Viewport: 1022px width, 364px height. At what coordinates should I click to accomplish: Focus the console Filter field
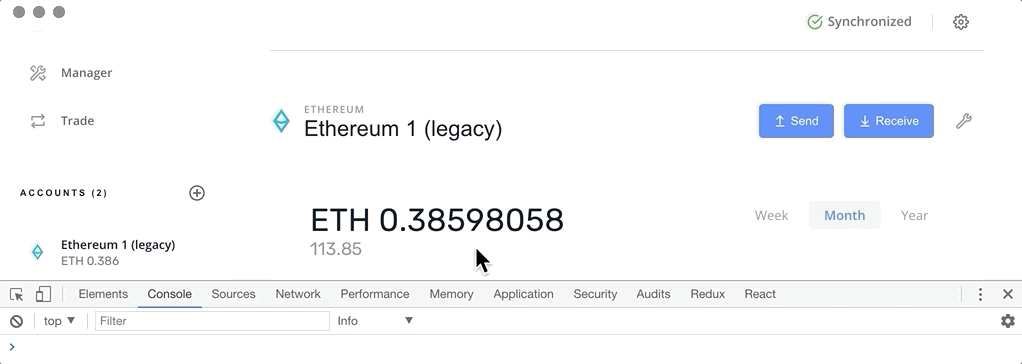pos(212,321)
